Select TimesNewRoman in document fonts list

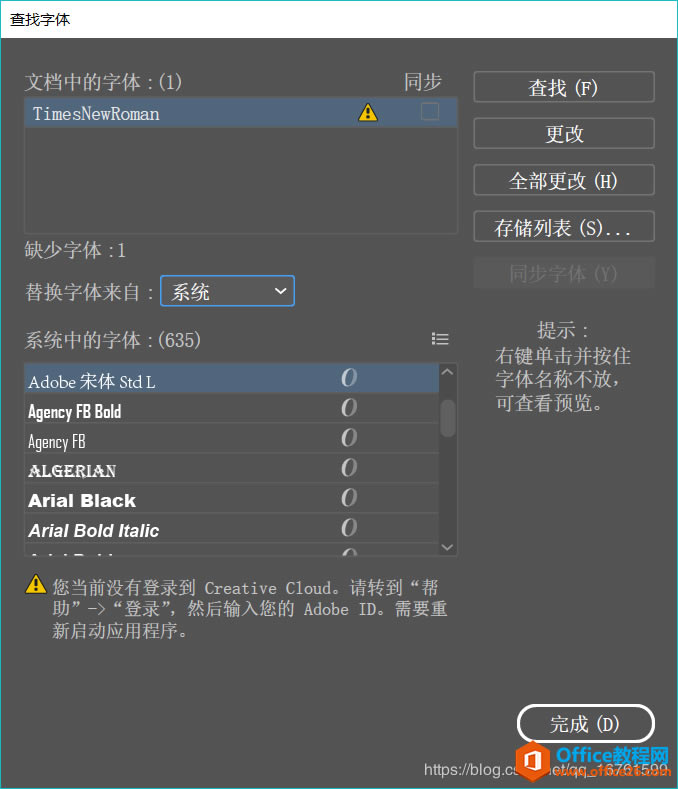[x=96, y=114]
